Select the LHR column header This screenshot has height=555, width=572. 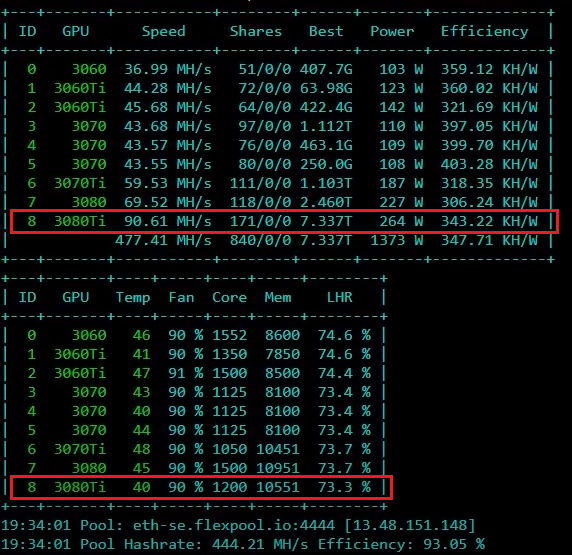point(339,297)
